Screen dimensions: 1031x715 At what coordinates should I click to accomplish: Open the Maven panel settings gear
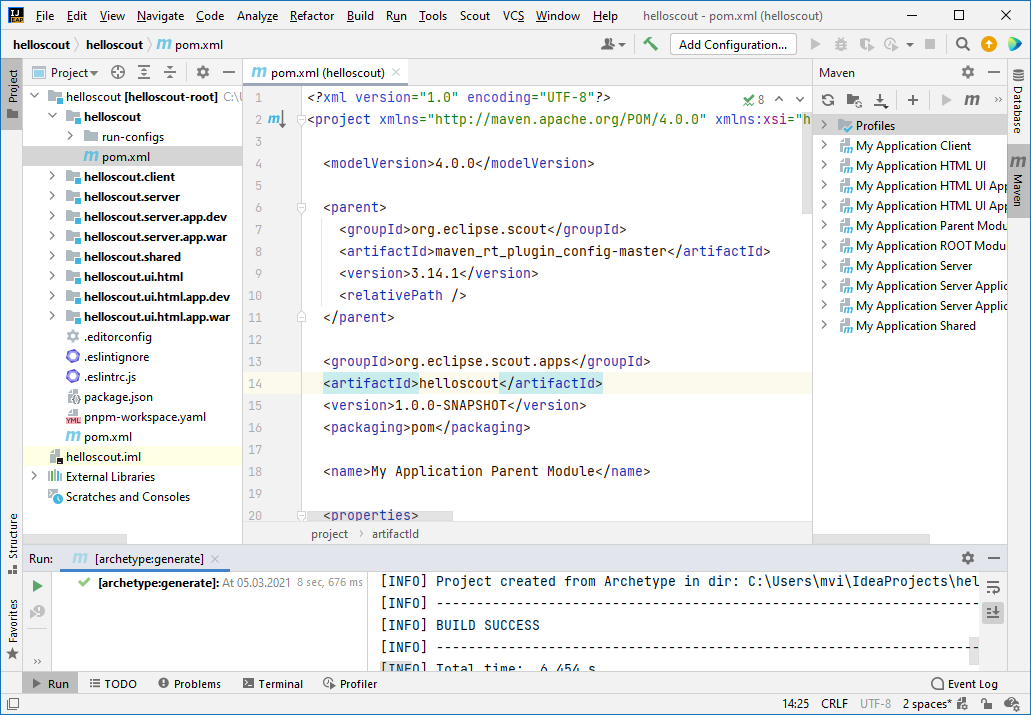(967, 72)
